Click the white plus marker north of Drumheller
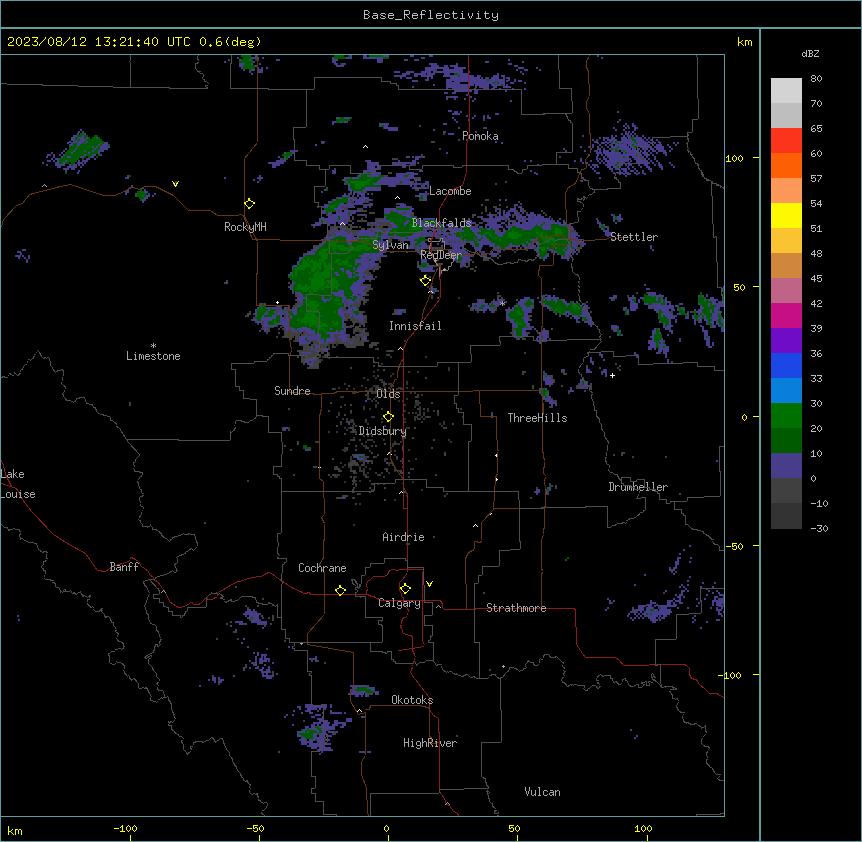This screenshot has width=862, height=842. coord(612,375)
